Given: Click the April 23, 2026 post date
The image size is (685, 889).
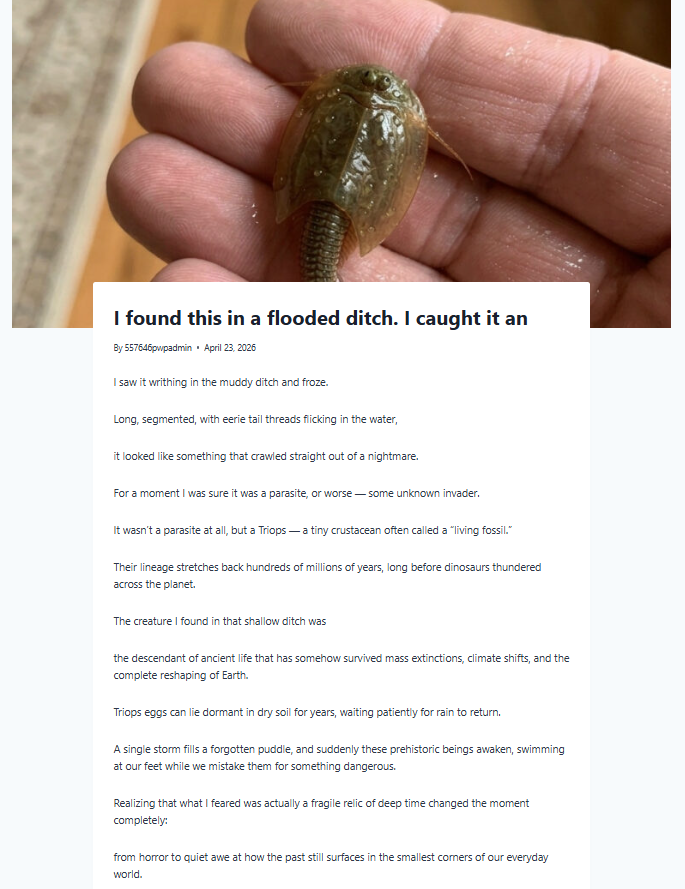Looking at the screenshot, I should point(230,348).
